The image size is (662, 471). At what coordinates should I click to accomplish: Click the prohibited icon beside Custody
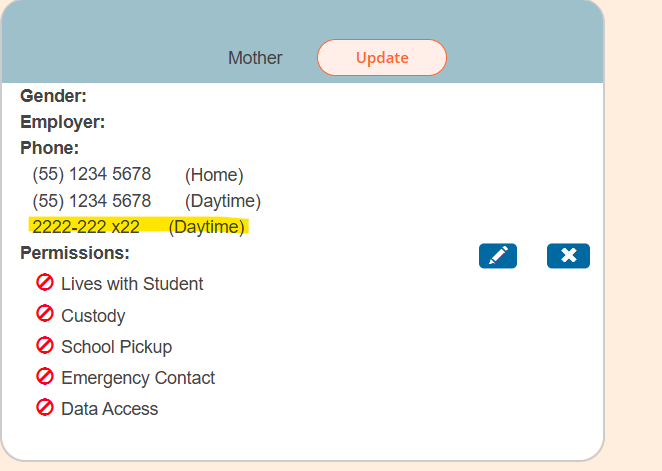(x=45, y=314)
